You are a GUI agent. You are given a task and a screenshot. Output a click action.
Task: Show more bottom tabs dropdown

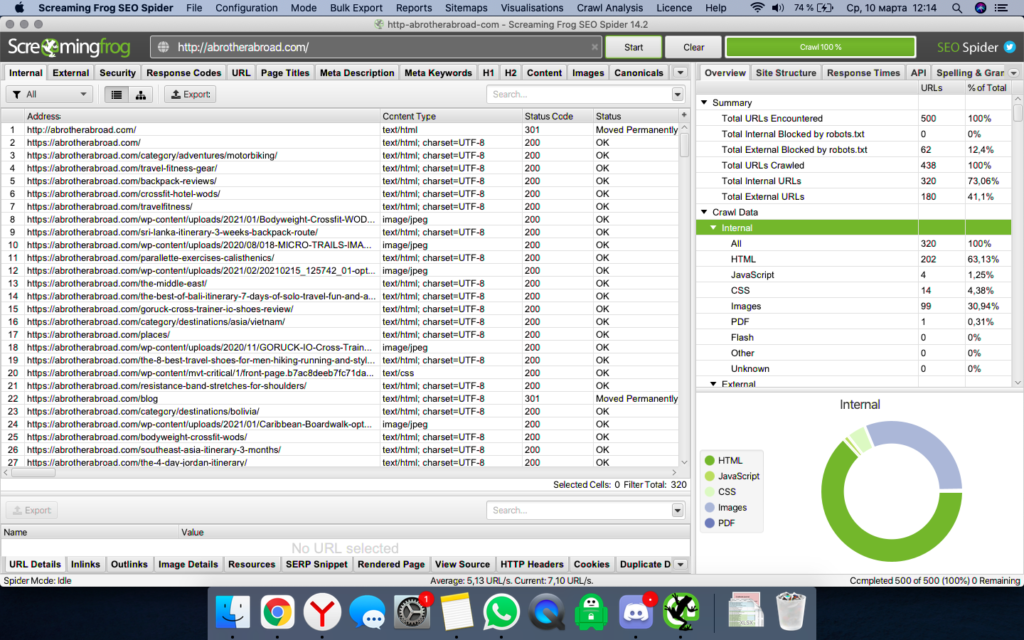[x=680, y=564]
